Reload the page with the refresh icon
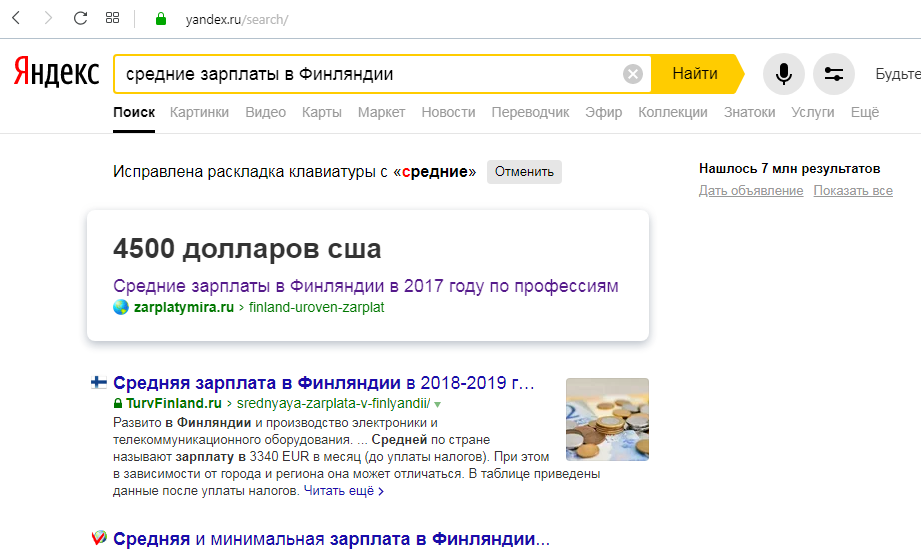 point(80,18)
